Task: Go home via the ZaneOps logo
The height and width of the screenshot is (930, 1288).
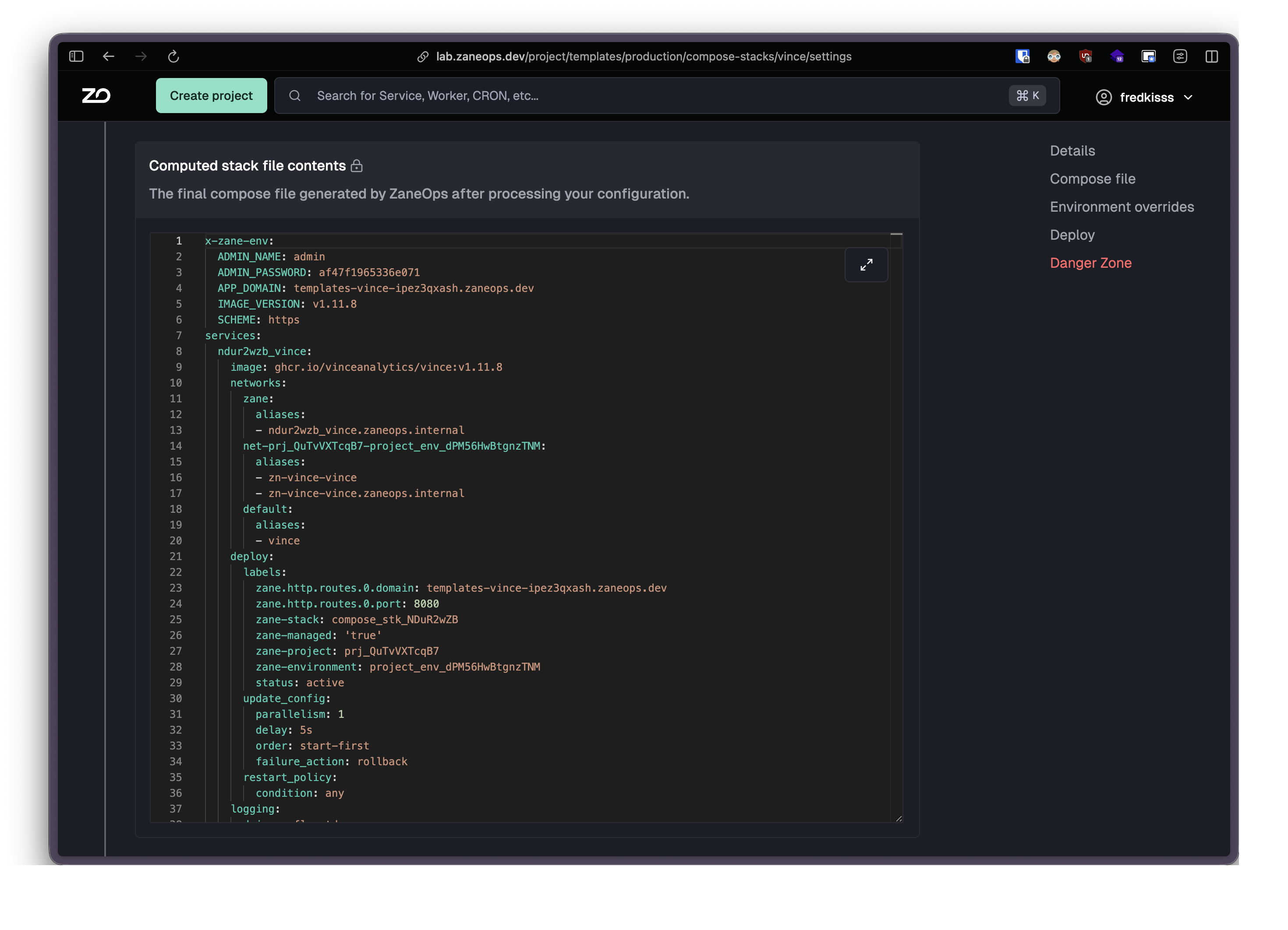Action: click(x=96, y=96)
